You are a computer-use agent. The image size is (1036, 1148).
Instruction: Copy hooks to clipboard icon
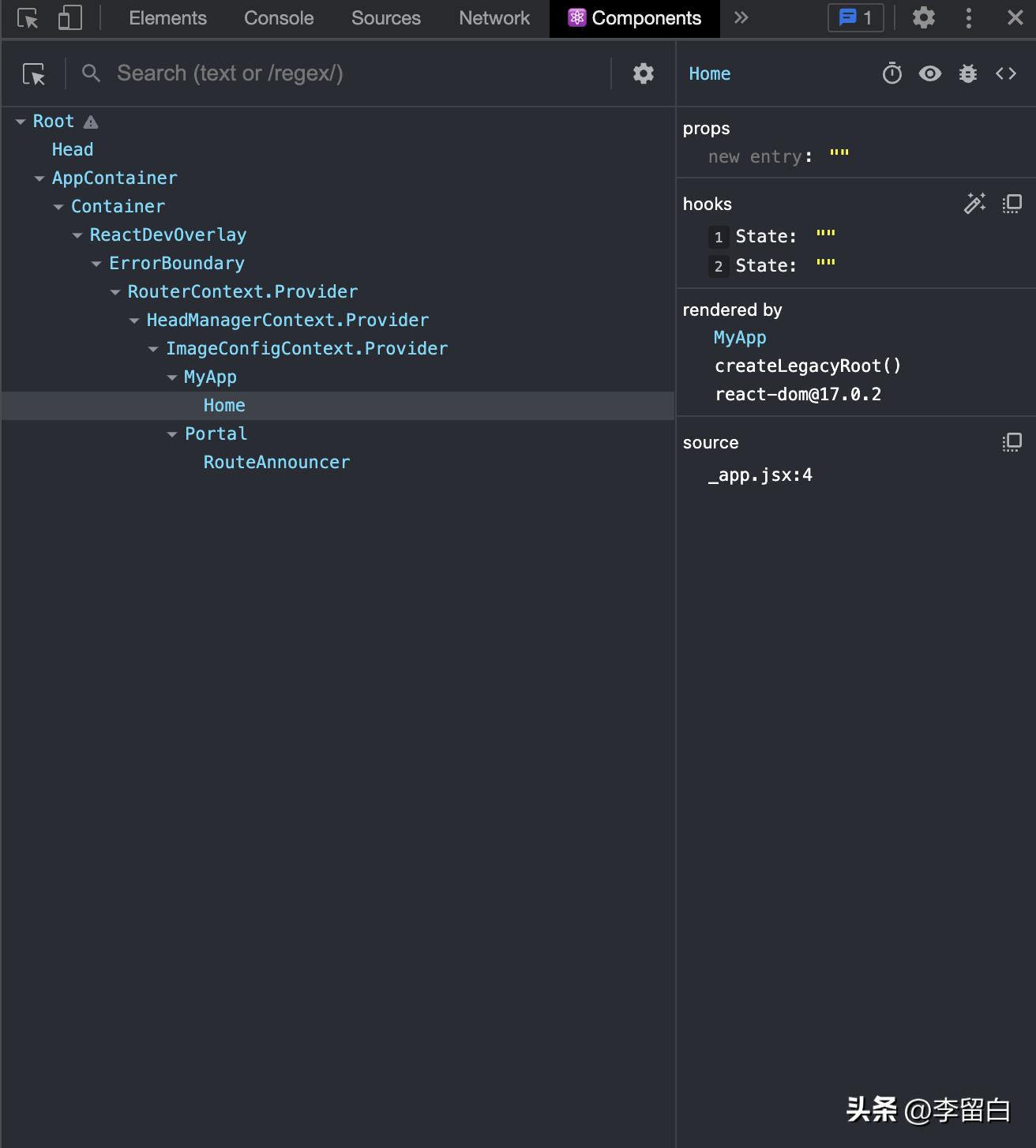pyautogui.click(x=1012, y=204)
